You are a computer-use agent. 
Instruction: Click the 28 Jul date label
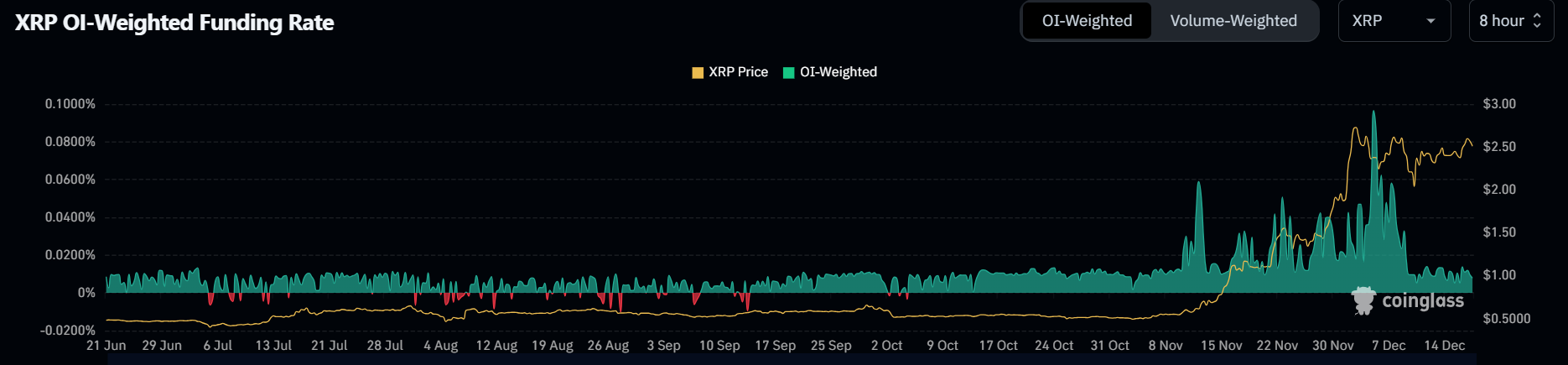click(x=385, y=346)
